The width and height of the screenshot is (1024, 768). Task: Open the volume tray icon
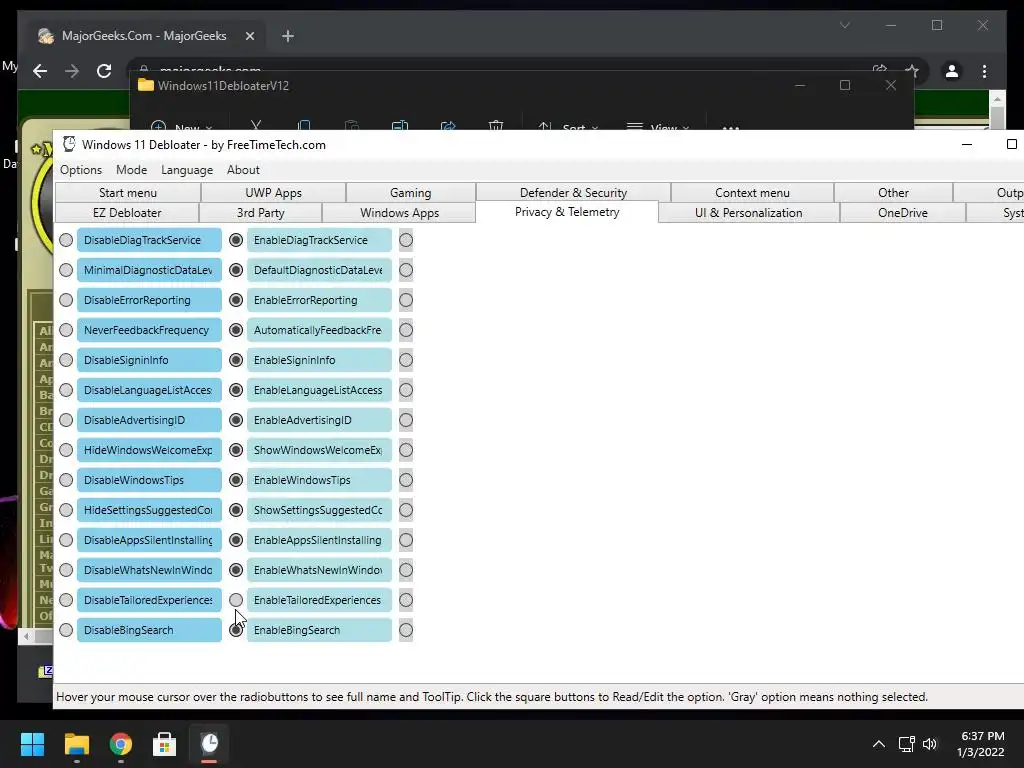click(930, 744)
